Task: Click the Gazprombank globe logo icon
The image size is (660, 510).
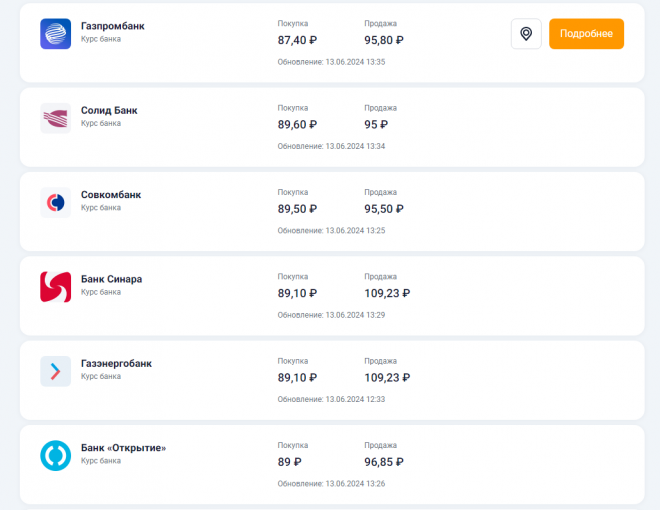Action: [x=56, y=34]
